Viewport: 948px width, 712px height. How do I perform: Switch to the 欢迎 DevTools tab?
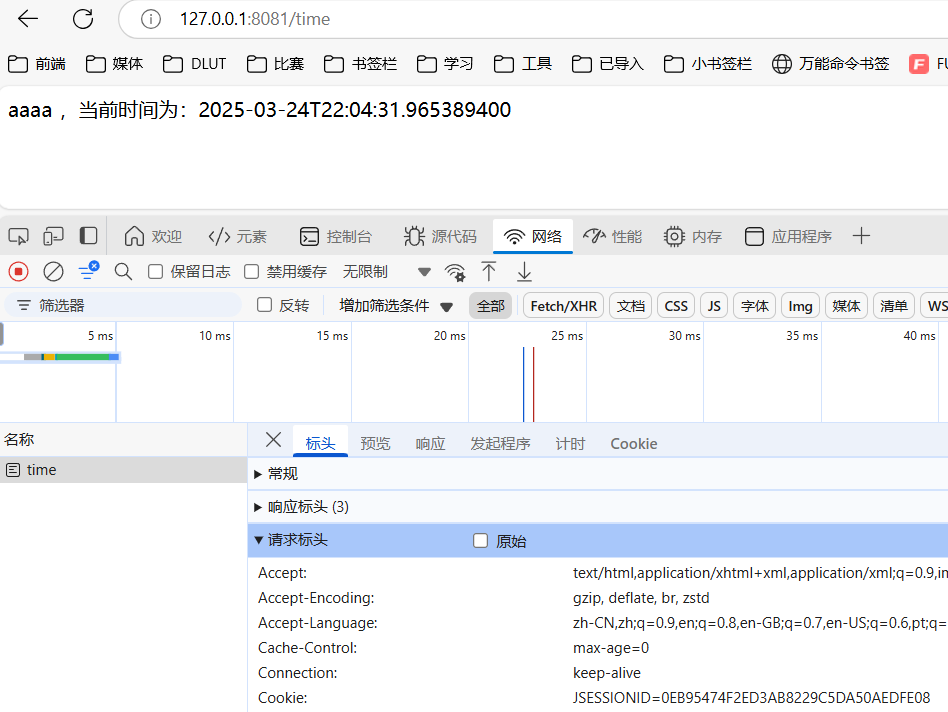click(153, 236)
